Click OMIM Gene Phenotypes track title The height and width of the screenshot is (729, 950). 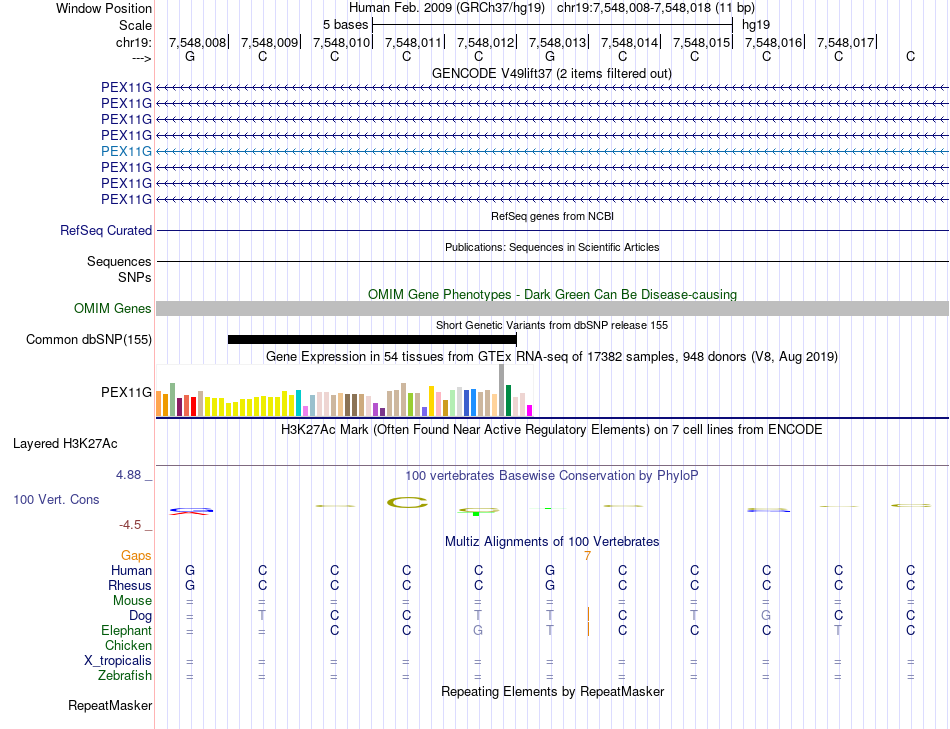(553, 295)
